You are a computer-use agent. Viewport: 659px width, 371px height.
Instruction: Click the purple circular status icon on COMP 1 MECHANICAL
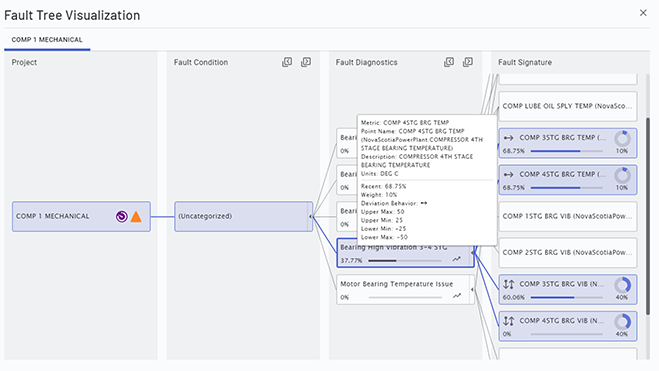[x=121, y=216]
